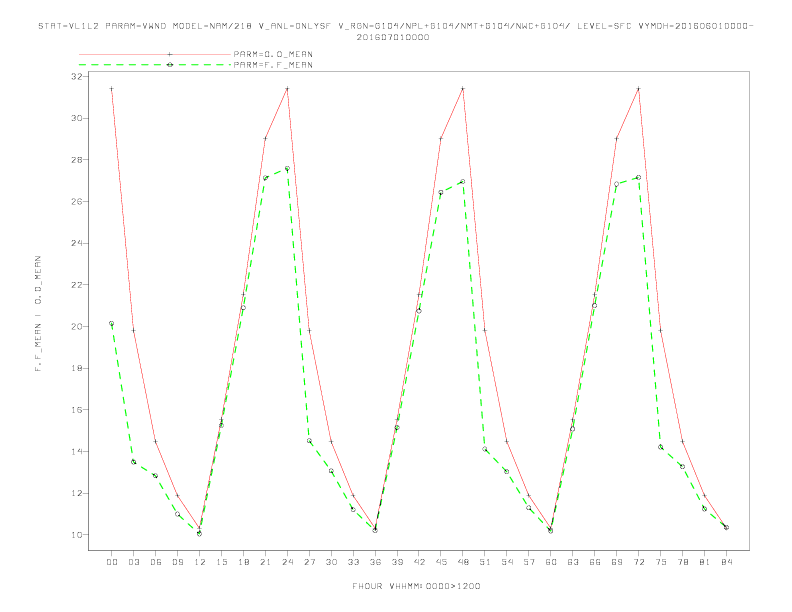Click the x-axis tick label 57
This screenshot has width=792, height=612.
pos(529,562)
